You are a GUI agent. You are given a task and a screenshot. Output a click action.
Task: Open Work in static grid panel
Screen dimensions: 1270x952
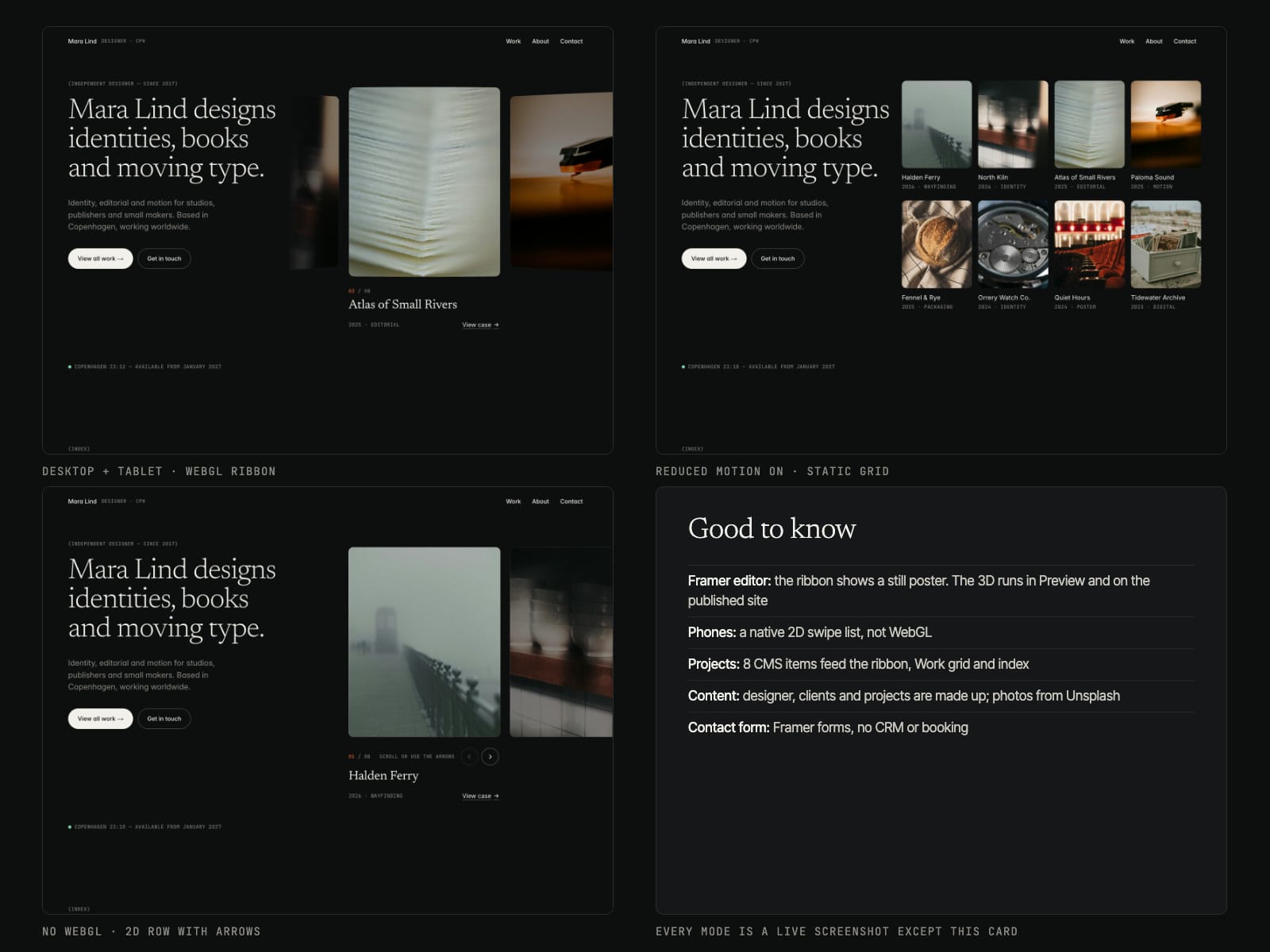[1127, 41]
